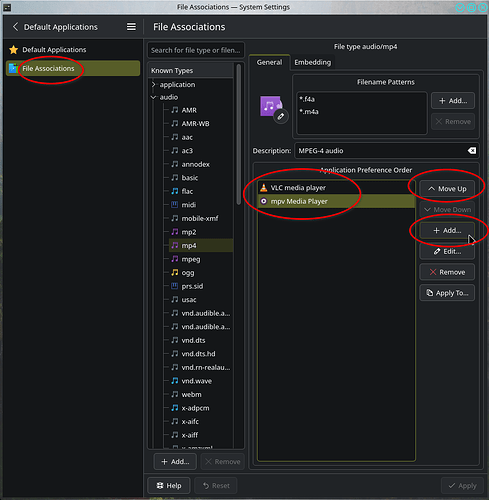Select the vnd.dts.hd type

(x=198, y=354)
